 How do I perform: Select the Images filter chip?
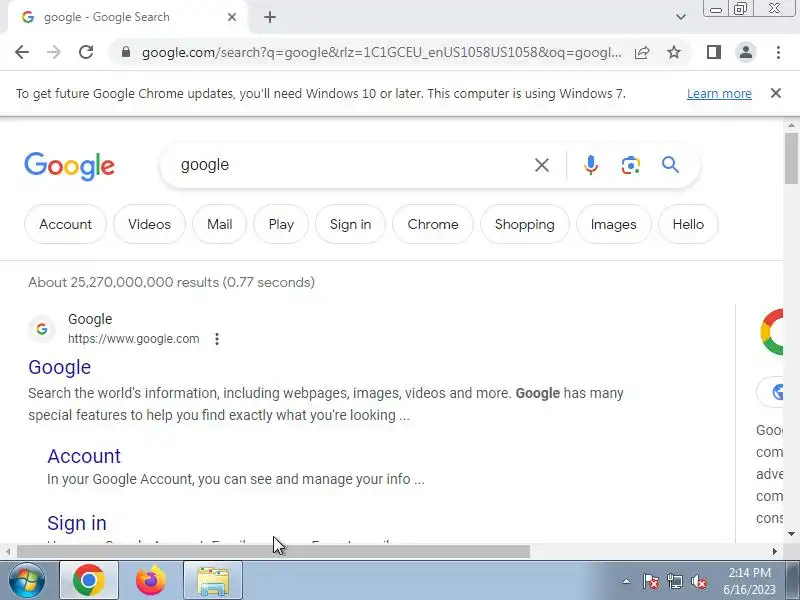pos(614,224)
